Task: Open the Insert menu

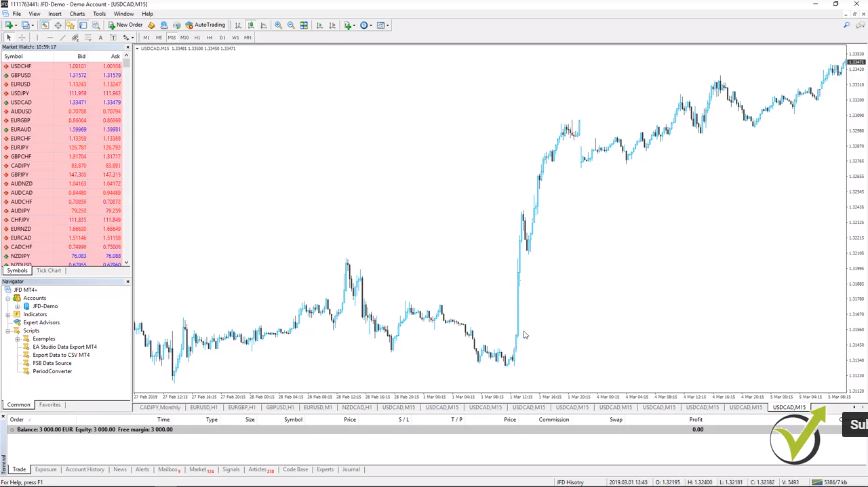Action: 55,14
